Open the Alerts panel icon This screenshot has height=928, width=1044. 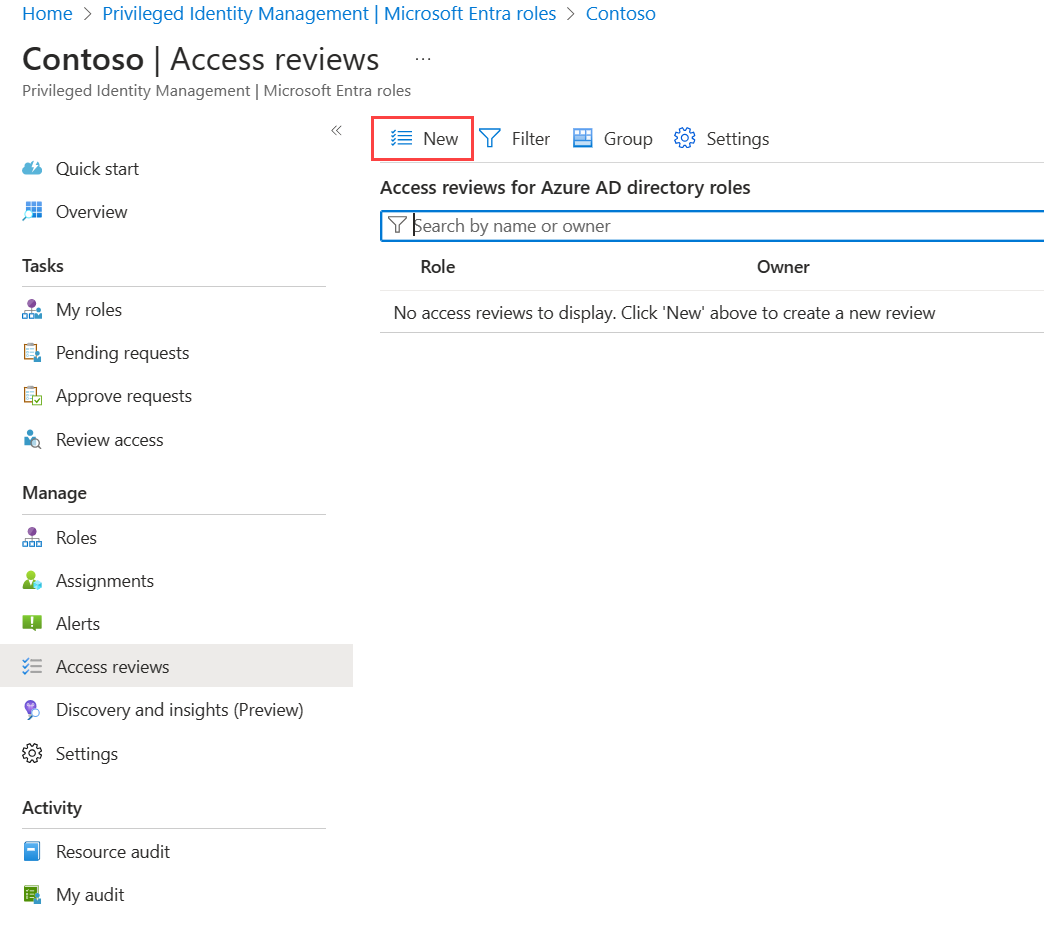pyautogui.click(x=33, y=623)
